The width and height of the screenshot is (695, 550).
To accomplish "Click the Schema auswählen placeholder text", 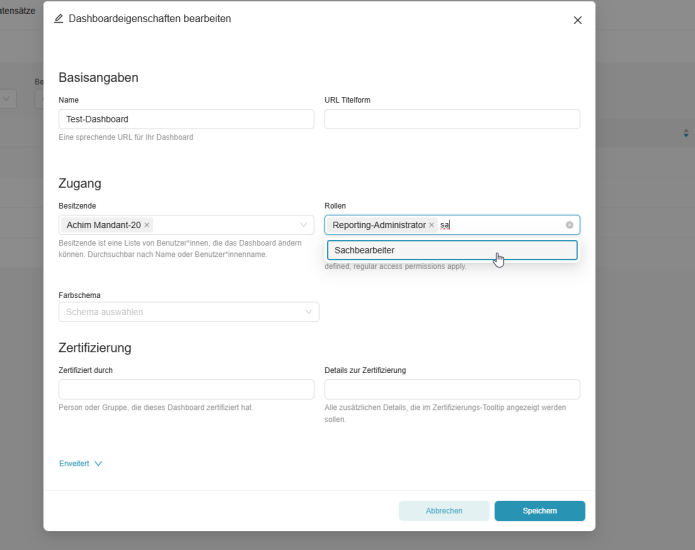I will [x=105, y=312].
